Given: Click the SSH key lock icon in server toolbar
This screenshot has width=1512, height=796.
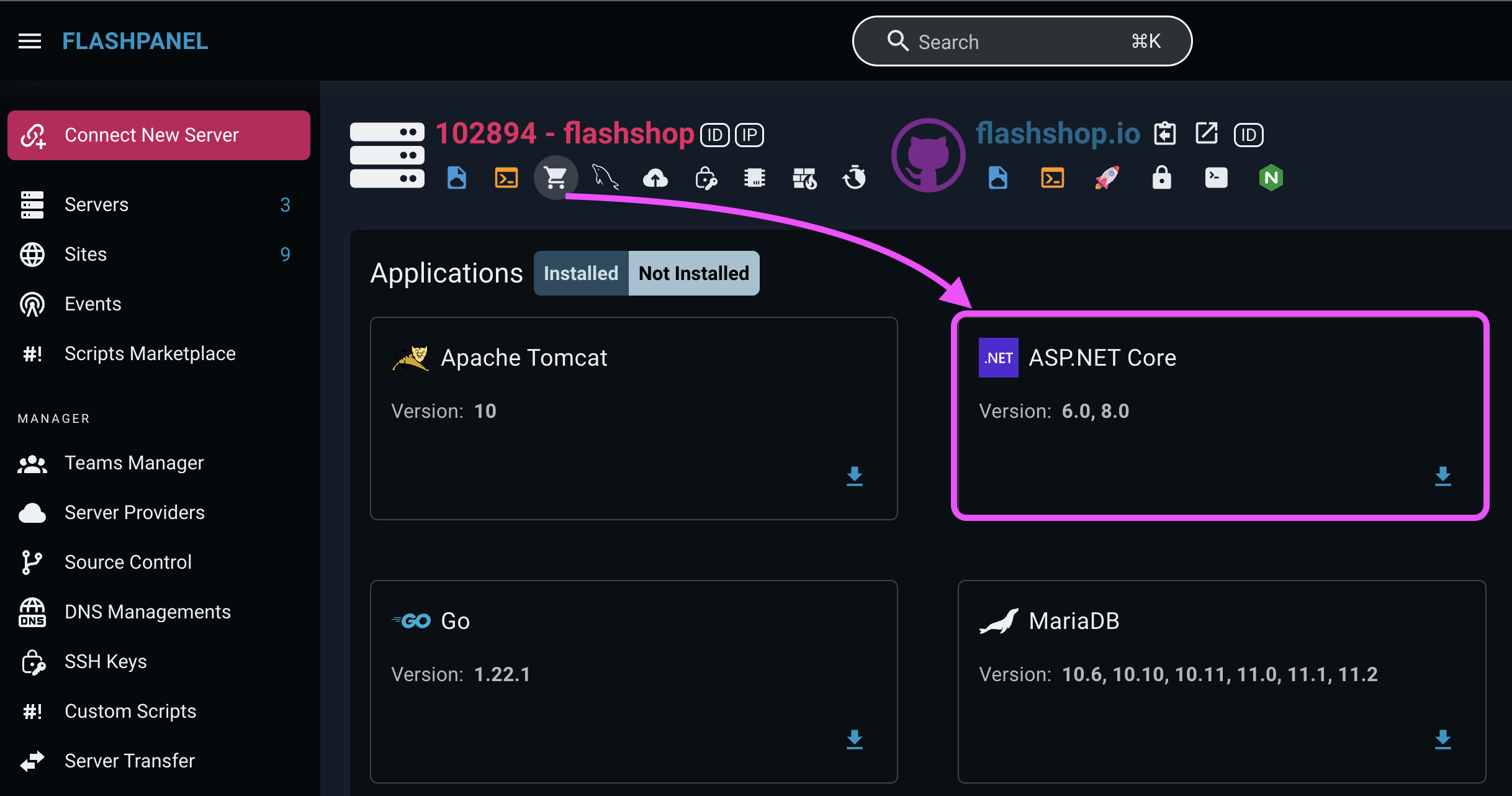Looking at the screenshot, I should pyautogui.click(x=706, y=178).
